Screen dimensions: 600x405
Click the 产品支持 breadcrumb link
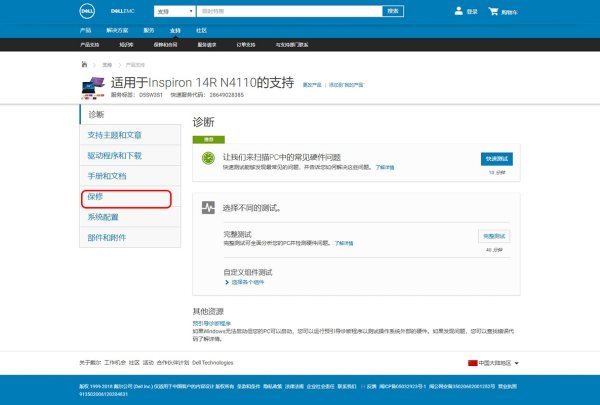point(135,65)
